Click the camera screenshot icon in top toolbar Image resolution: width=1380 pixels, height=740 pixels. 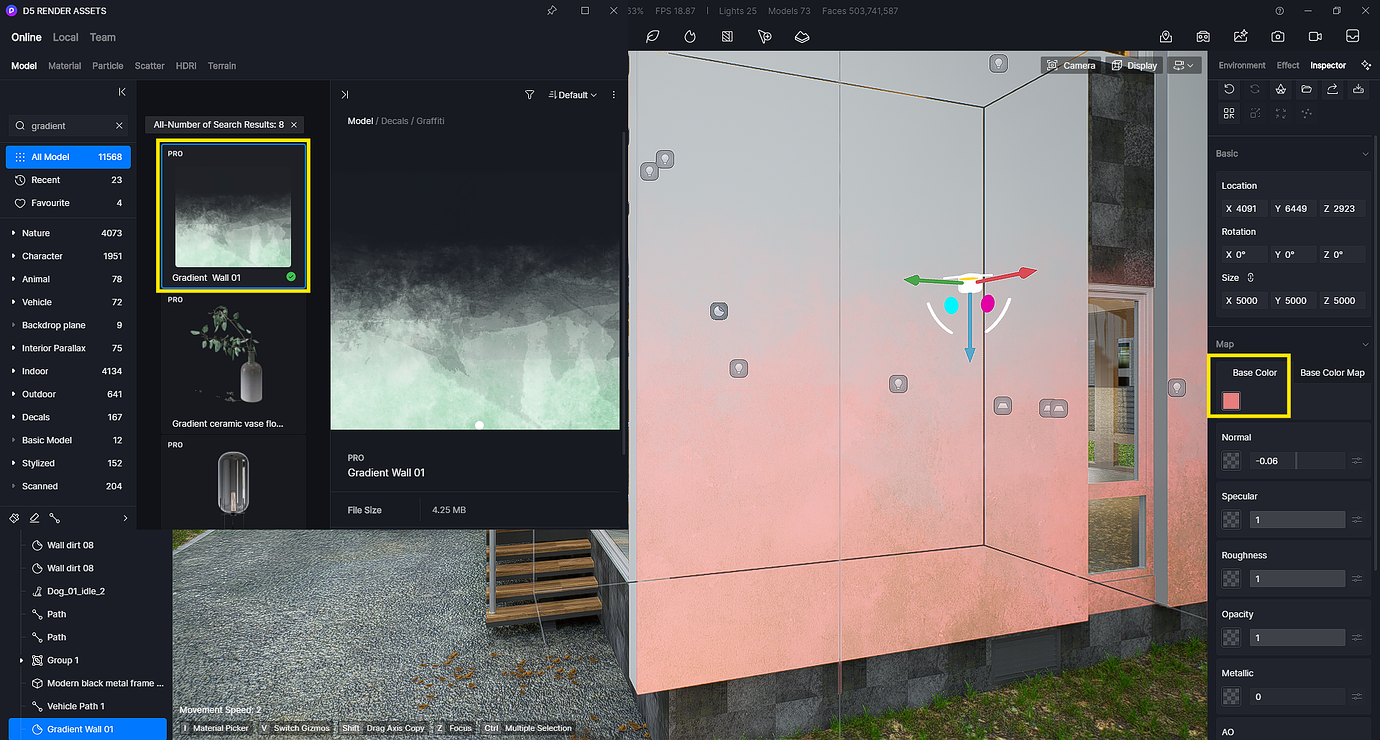[1277, 37]
